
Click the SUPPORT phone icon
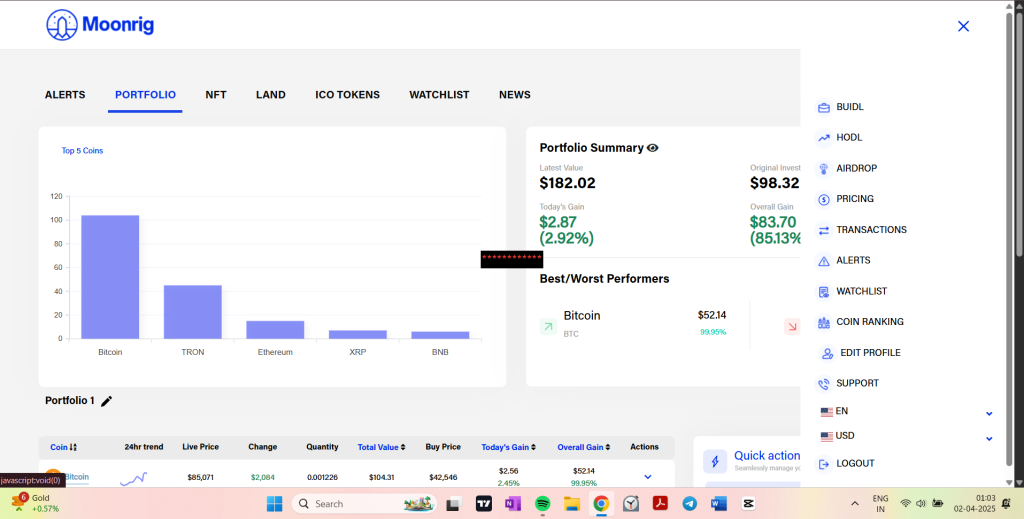point(824,384)
